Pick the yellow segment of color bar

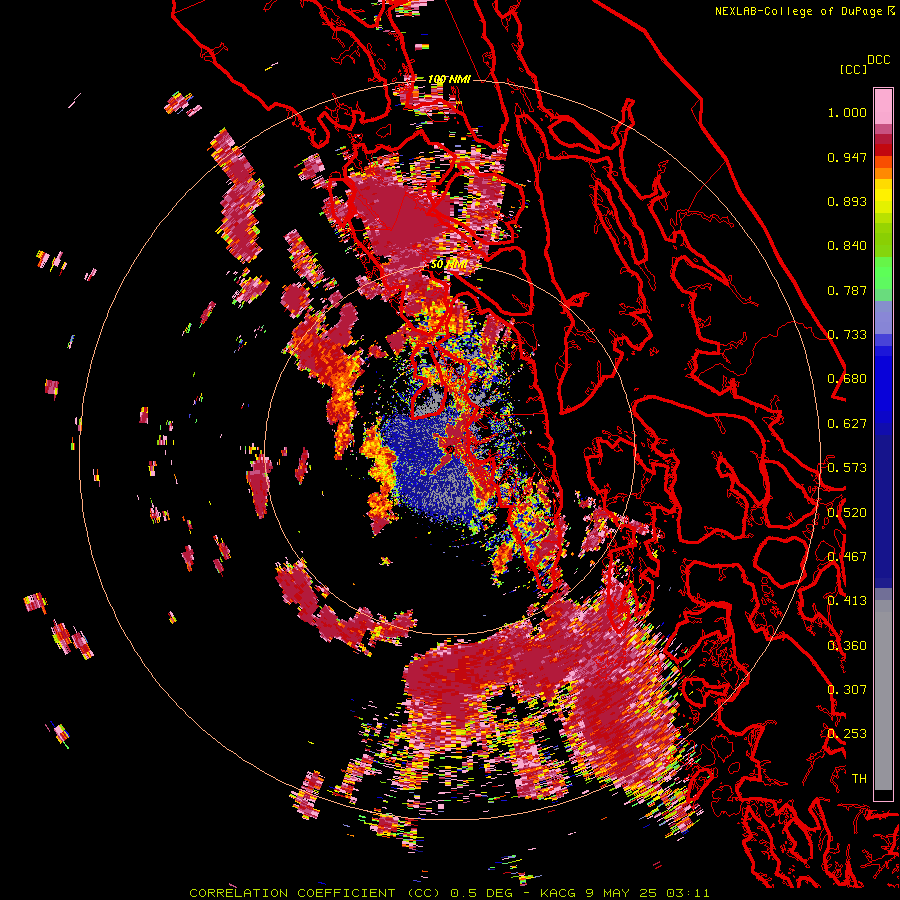click(x=883, y=197)
